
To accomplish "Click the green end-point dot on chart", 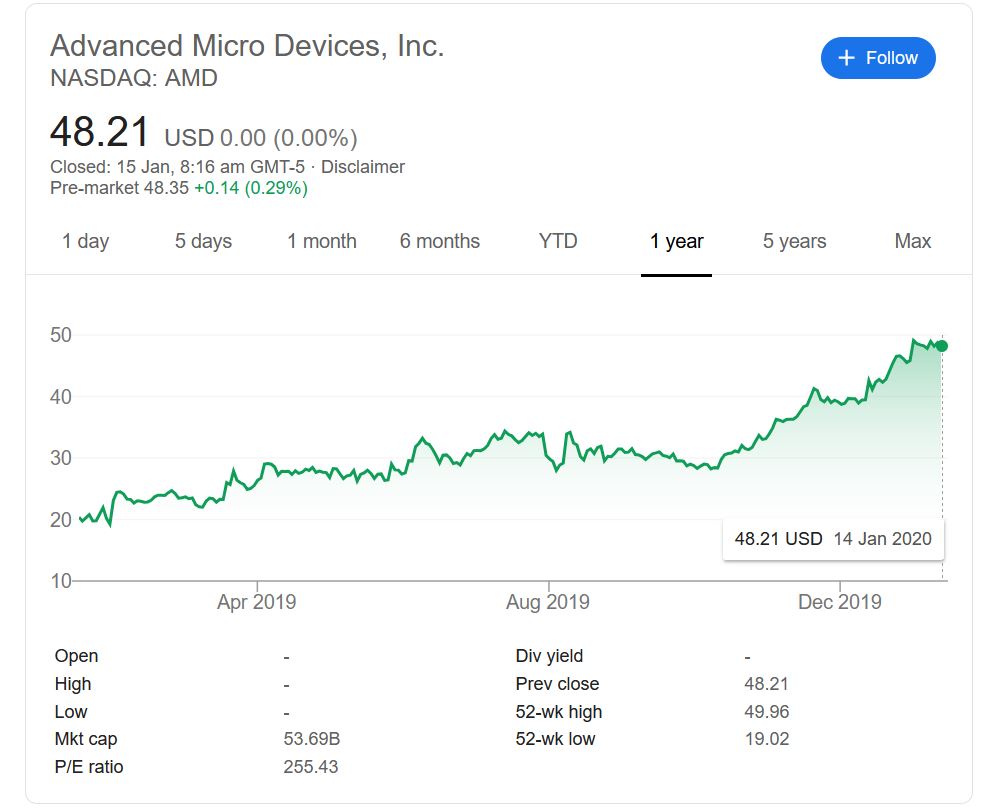I will (941, 346).
